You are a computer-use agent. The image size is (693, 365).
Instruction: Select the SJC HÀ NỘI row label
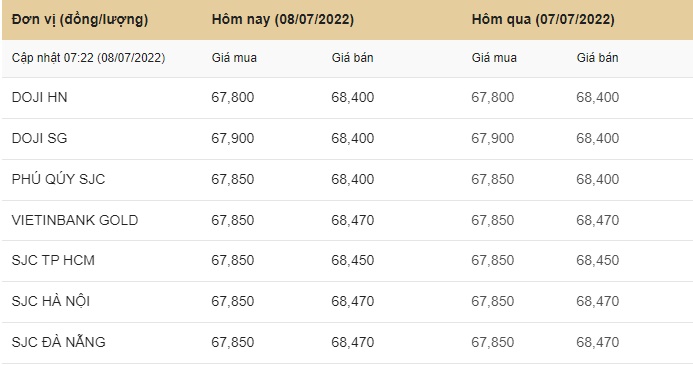point(51,301)
